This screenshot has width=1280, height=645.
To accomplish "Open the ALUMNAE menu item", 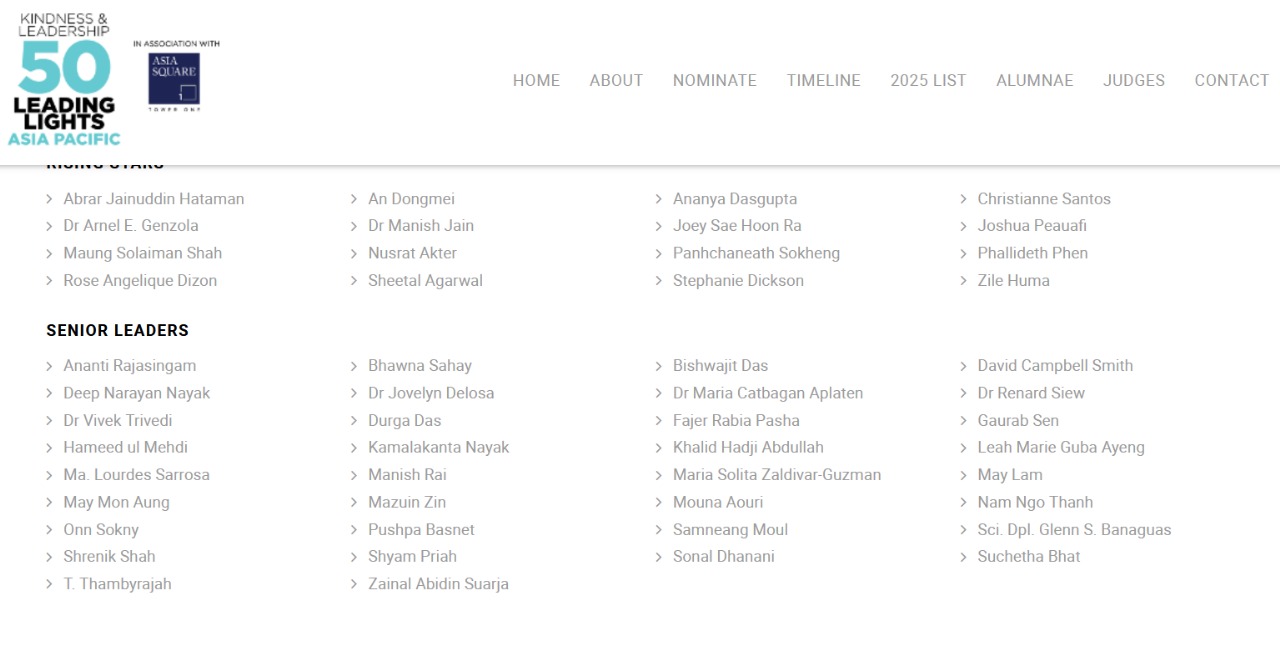I will 1034,81.
